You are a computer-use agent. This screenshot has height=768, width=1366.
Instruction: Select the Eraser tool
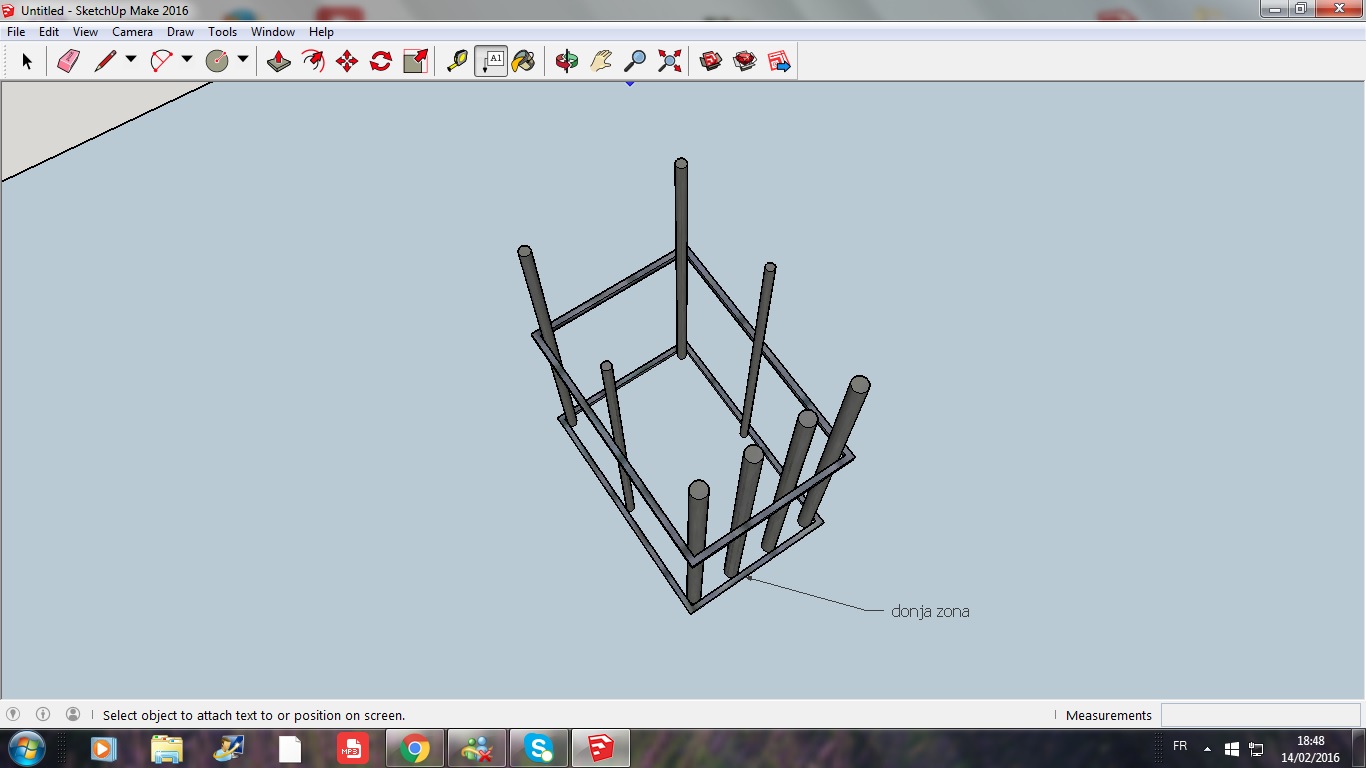[x=68, y=61]
